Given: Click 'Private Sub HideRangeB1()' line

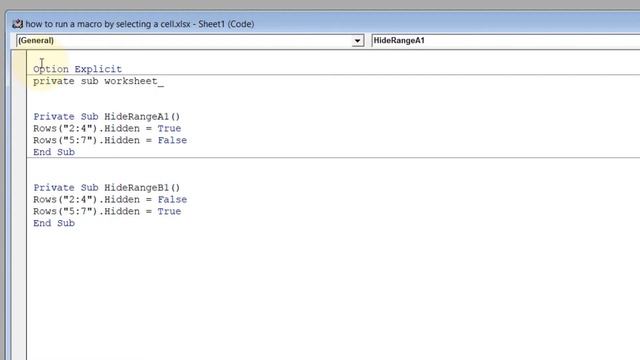Looking at the screenshot, I should coord(107,188).
